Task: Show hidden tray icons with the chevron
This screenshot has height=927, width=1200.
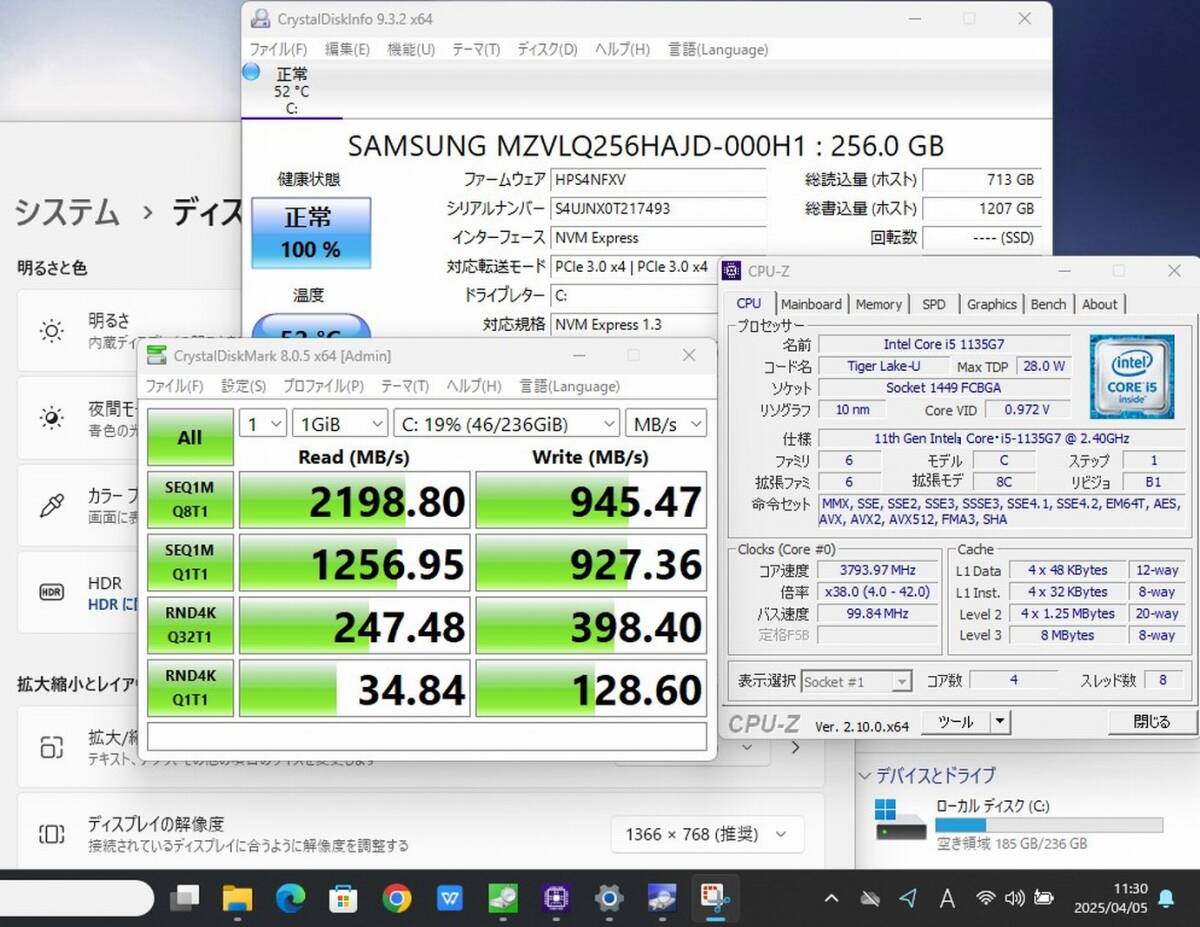Action: (x=831, y=898)
